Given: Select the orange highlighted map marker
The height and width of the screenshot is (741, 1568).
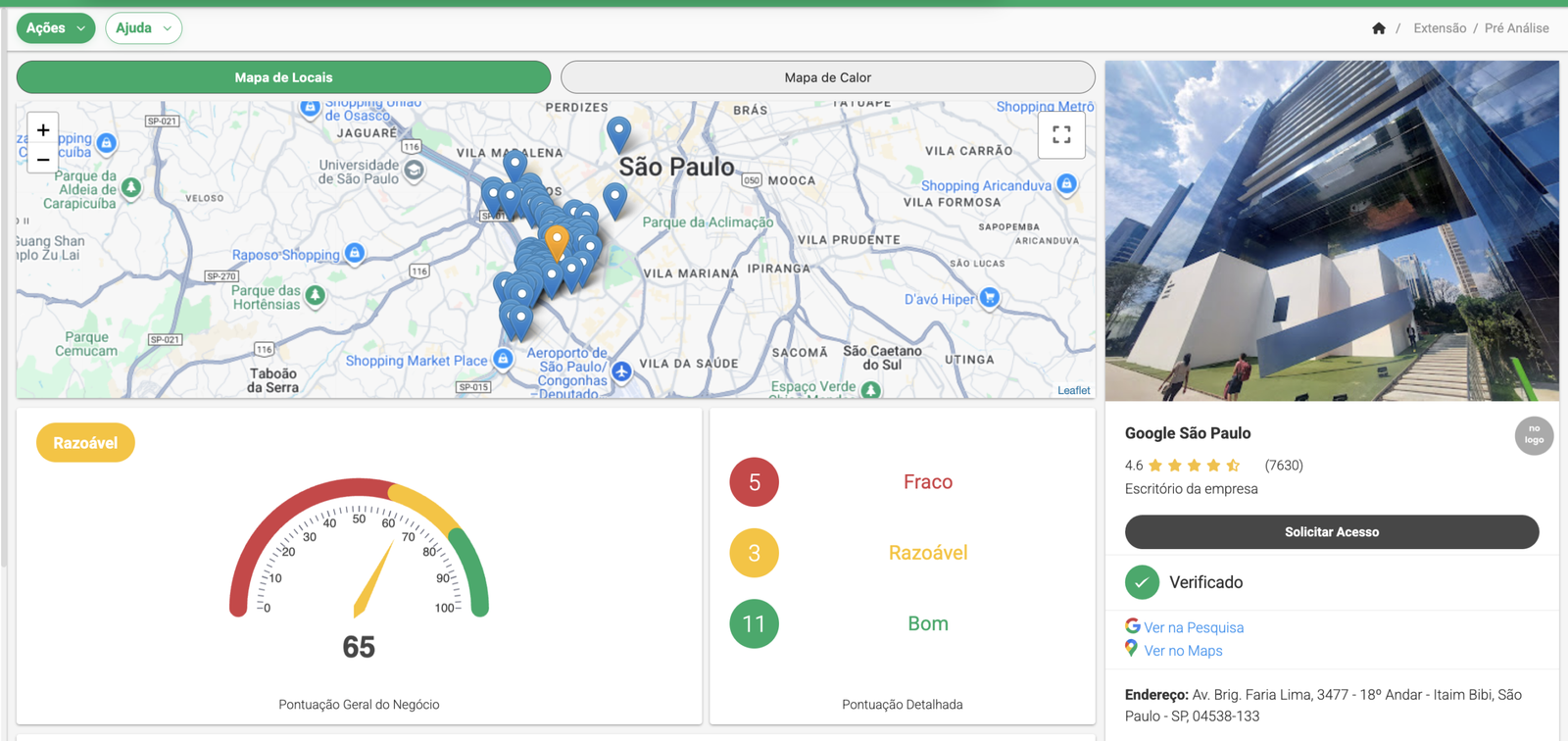Looking at the screenshot, I should click(557, 240).
